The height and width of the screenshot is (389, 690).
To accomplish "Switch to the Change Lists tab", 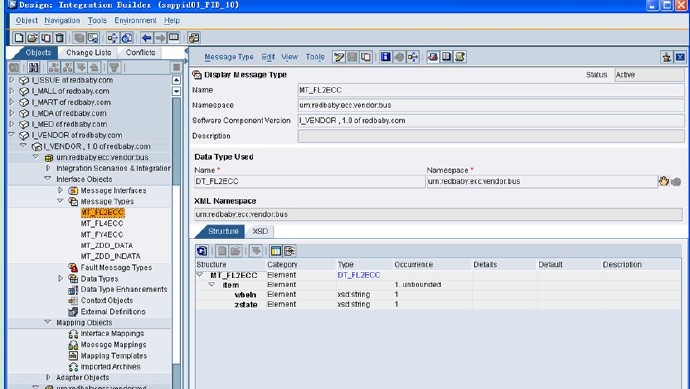I will [x=88, y=52].
